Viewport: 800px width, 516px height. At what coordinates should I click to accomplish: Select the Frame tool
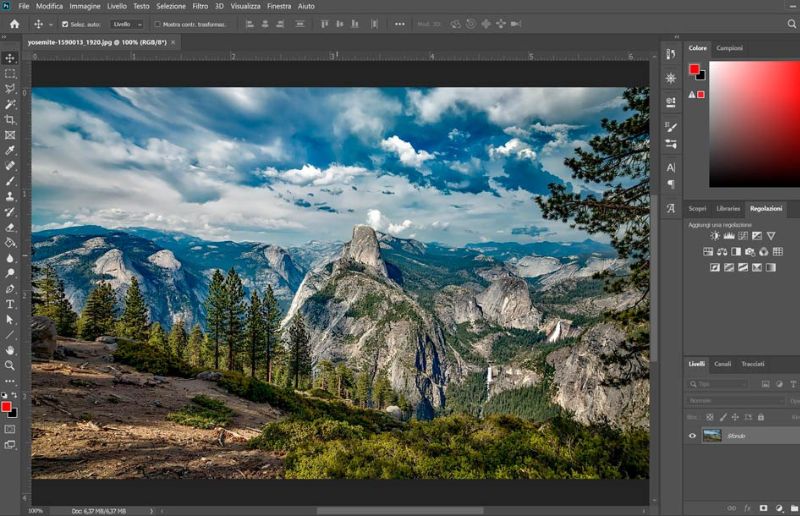[x=10, y=135]
